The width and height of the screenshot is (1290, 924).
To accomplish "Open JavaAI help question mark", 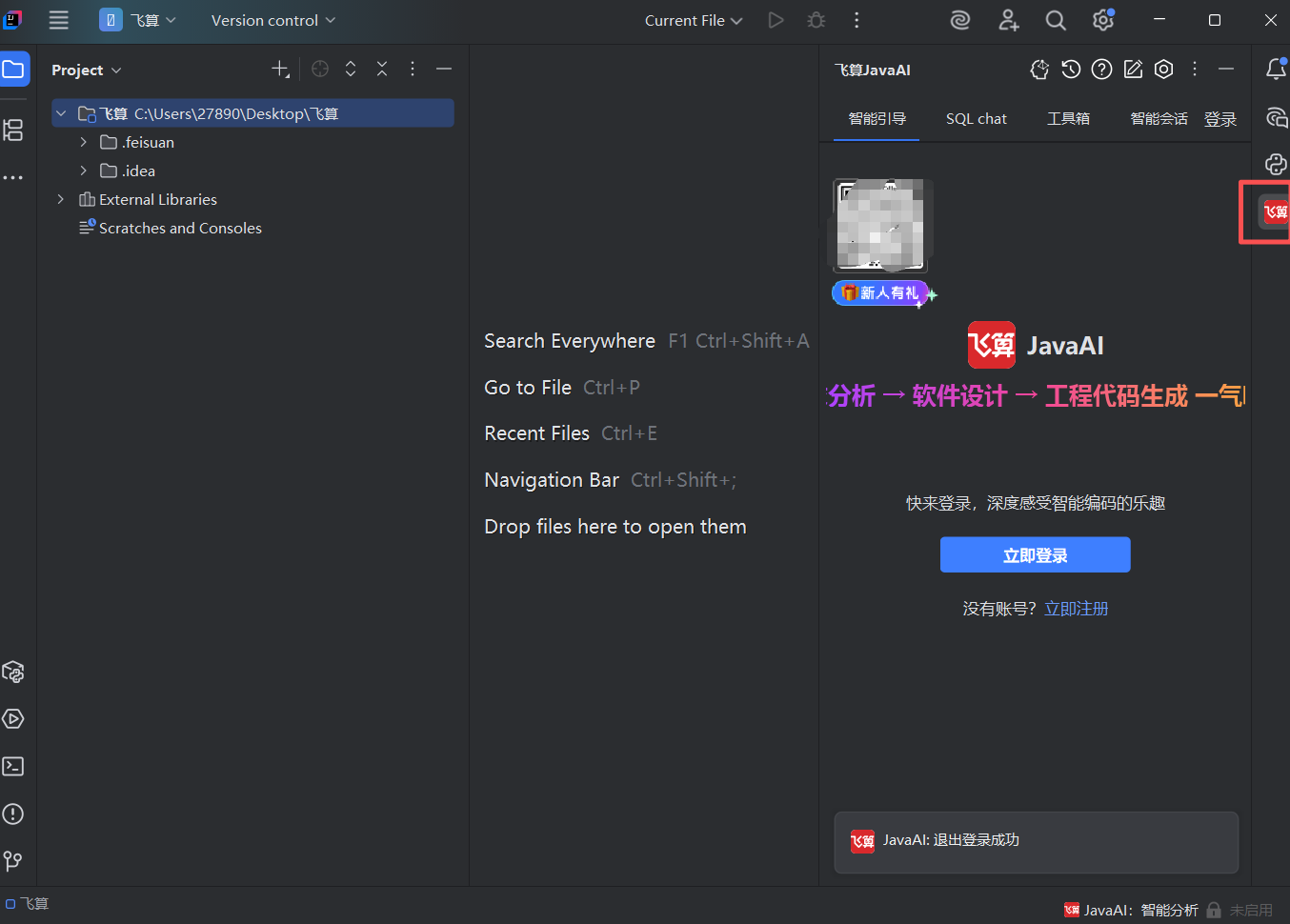I will (1102, 70).
